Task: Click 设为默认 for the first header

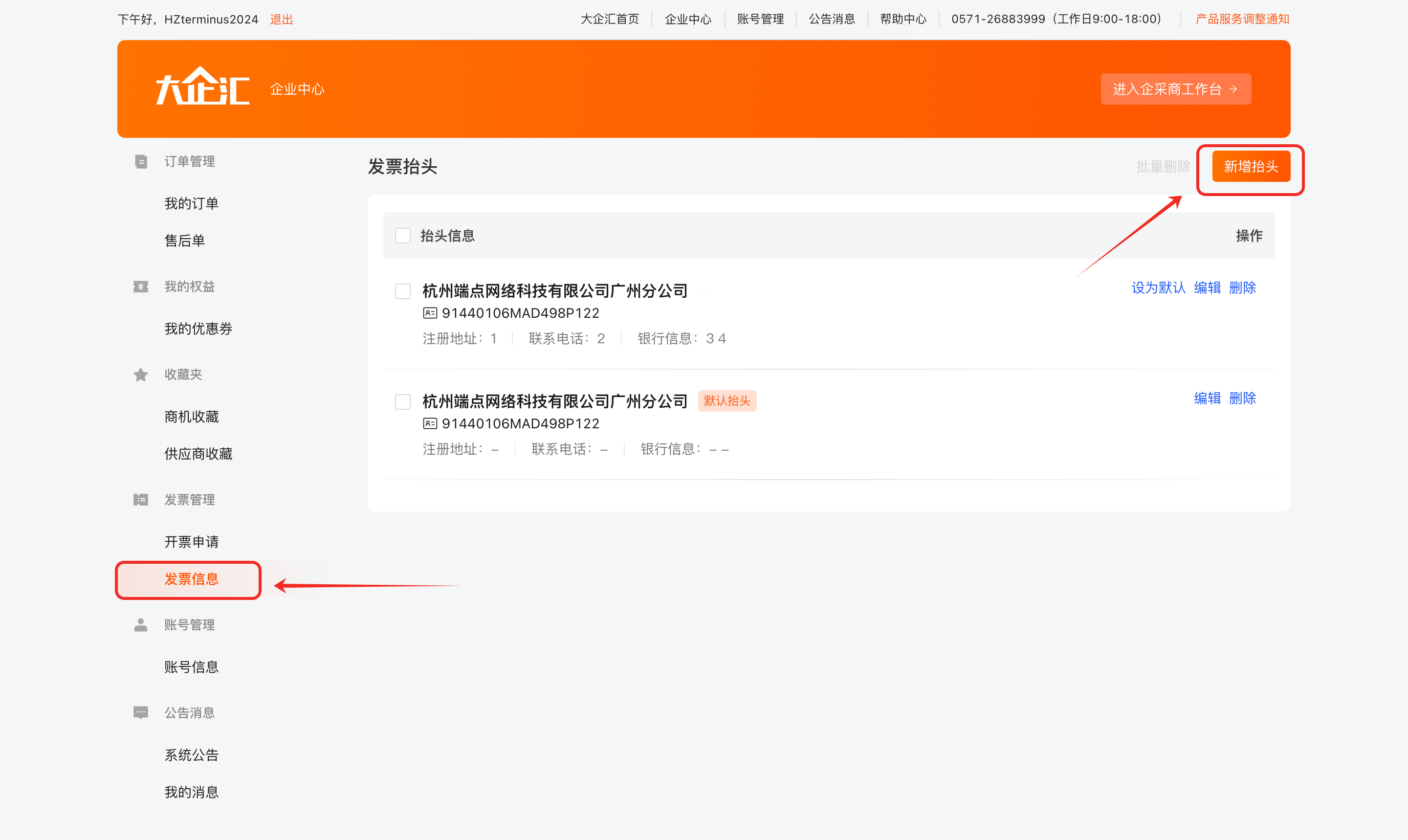Action: [1158, 288]
